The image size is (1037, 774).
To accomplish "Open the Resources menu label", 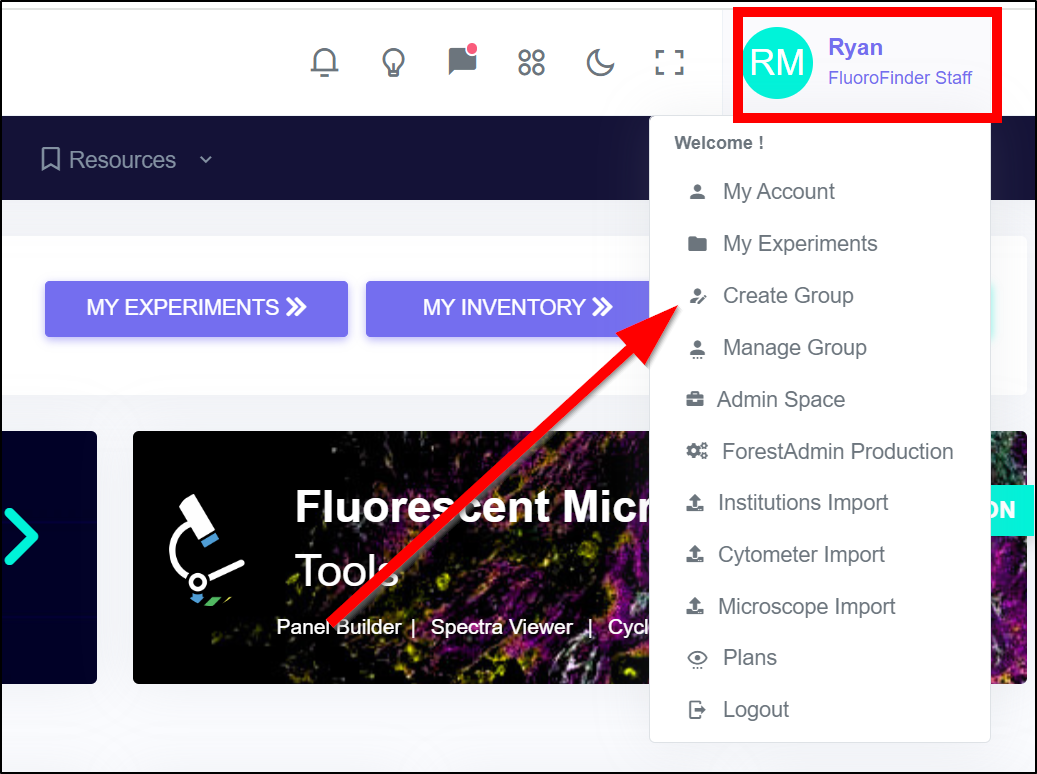I will 122,159.
